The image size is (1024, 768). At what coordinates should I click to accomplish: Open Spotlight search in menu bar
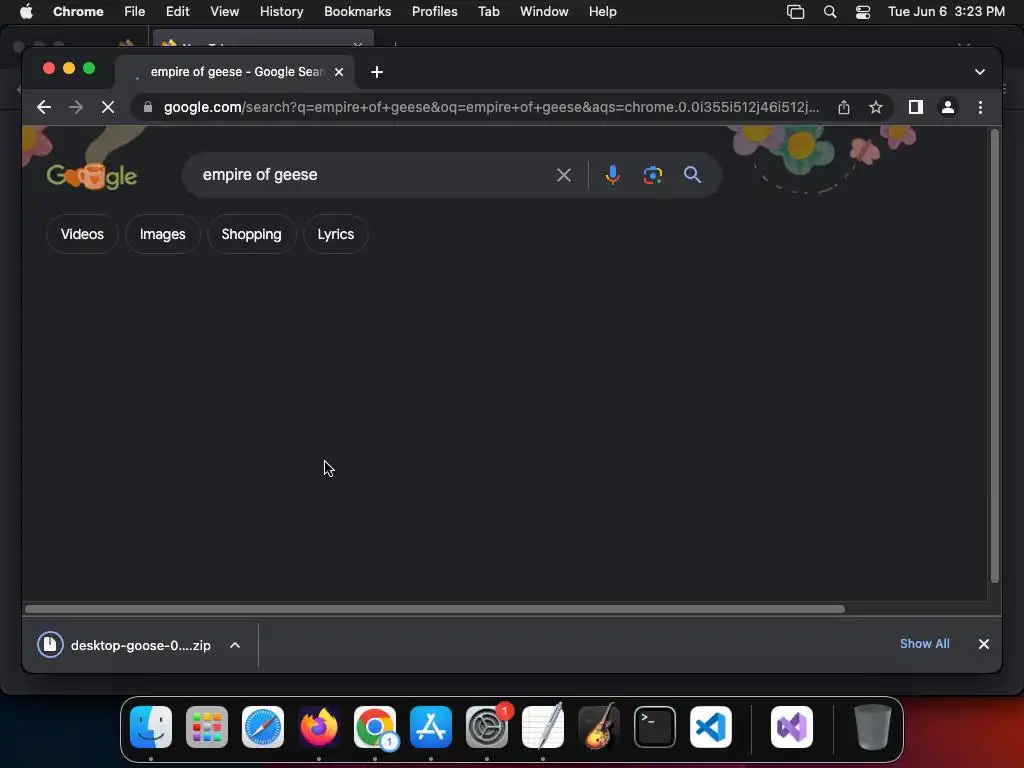[x=829, y=12]
